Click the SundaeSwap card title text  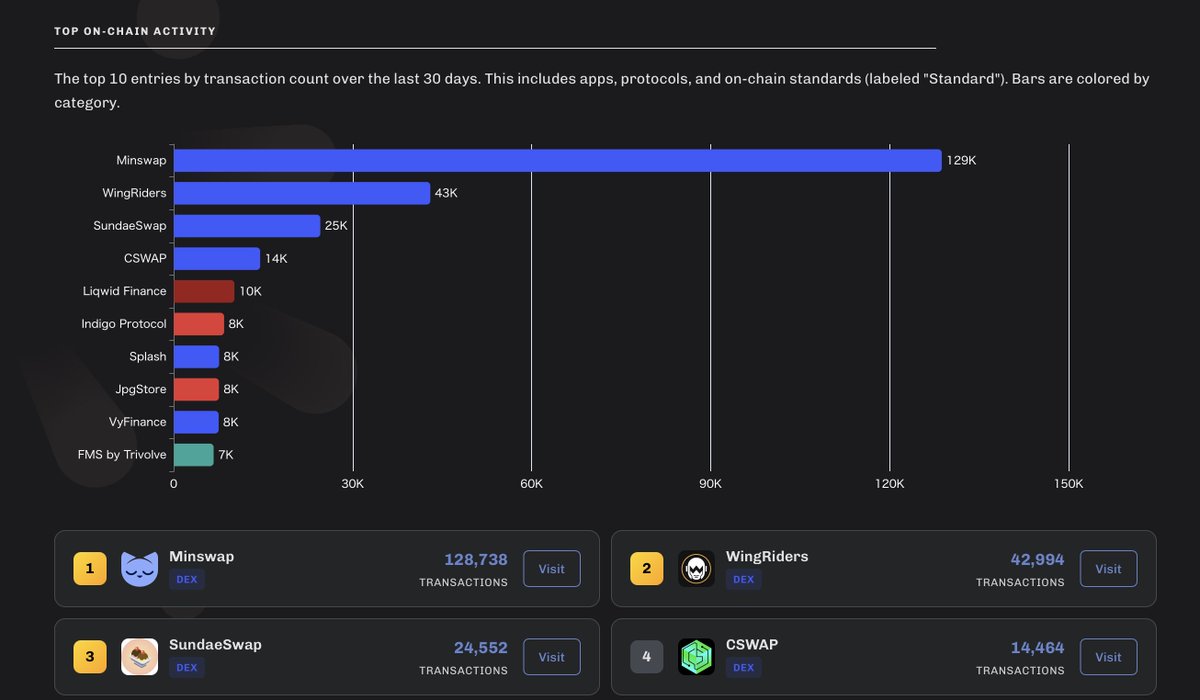click(x=215, y=644)
